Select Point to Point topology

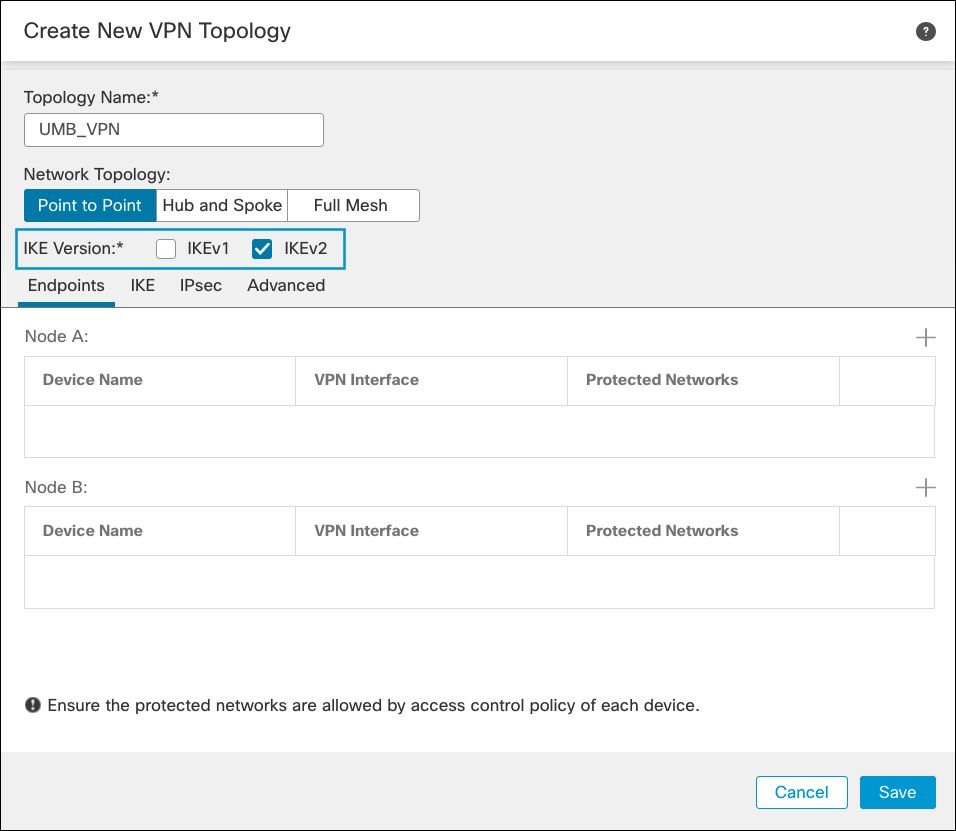click(x=89, y=205)
